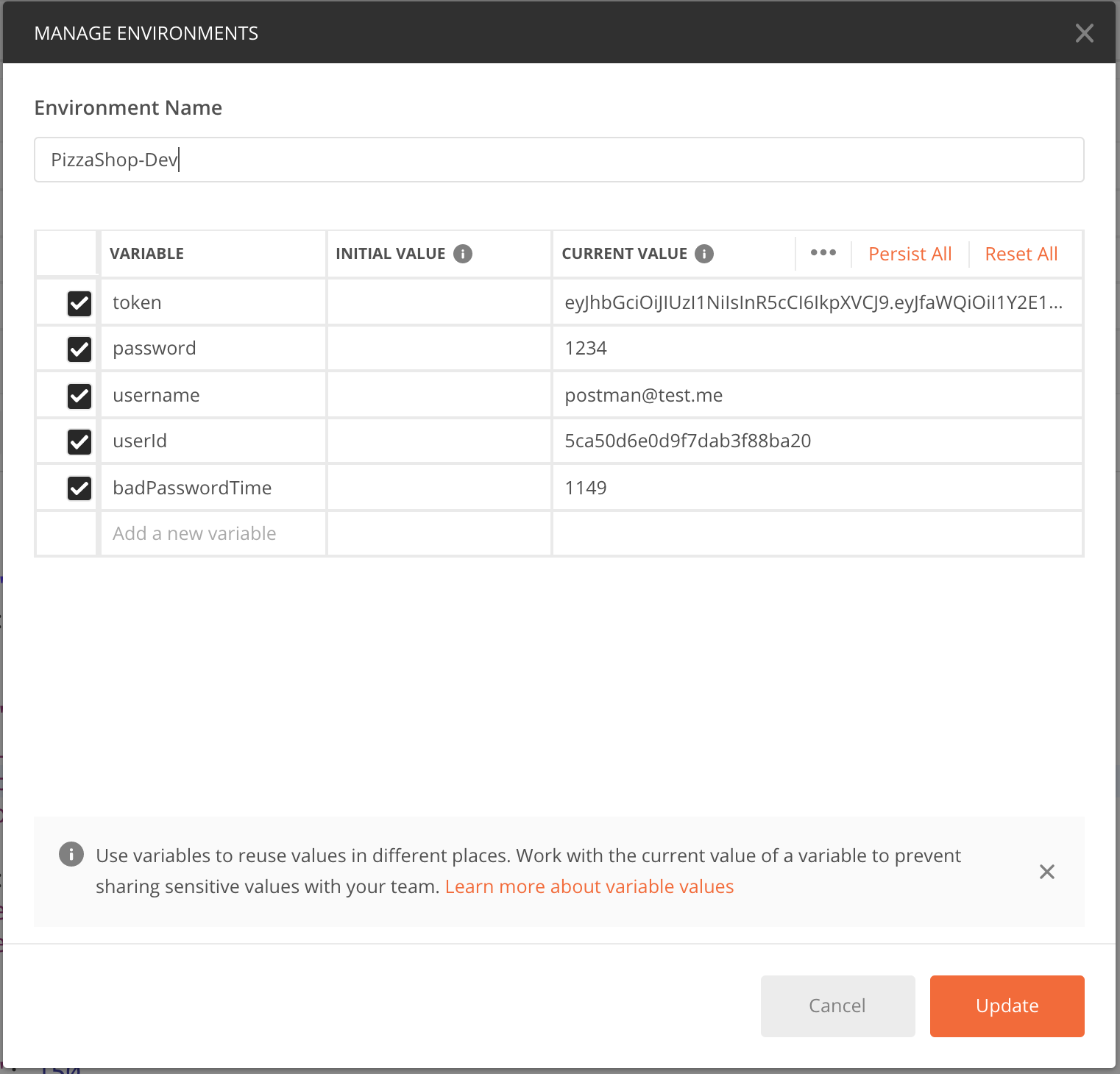Click the empty initial value for username
This screenshot has height=1074, width=1120.
click(439, 395)
